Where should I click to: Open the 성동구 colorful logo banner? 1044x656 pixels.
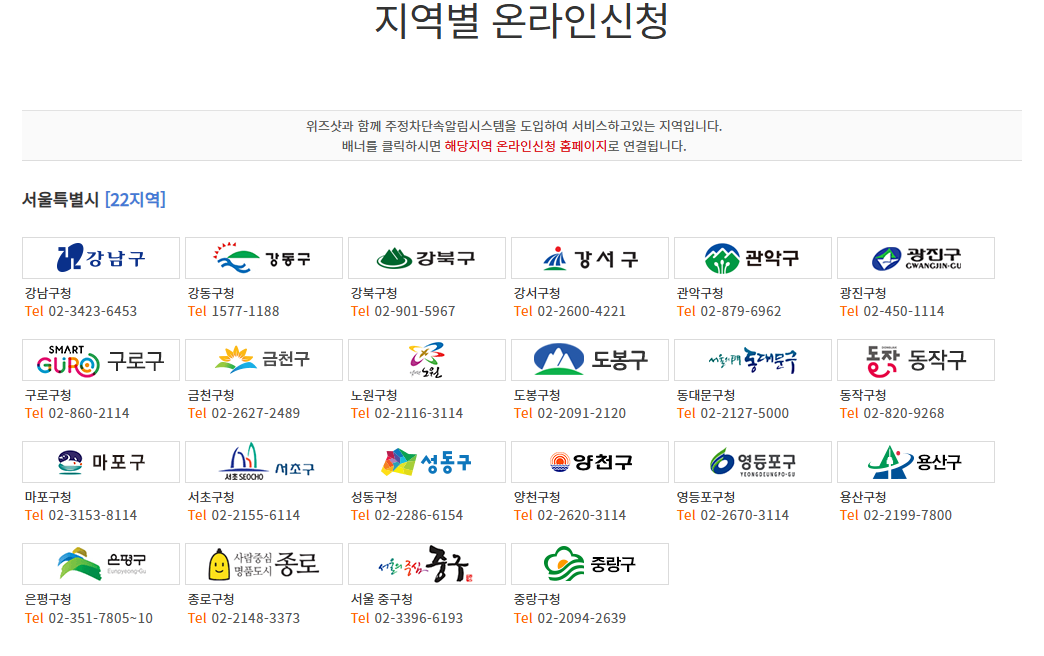point(427,462)
